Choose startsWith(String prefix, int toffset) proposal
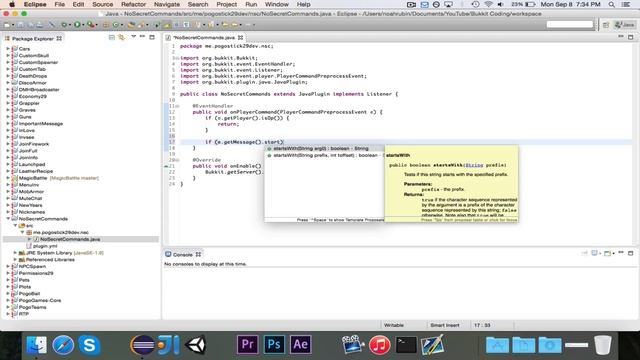640x360 pixels. [x=324, y=156]
